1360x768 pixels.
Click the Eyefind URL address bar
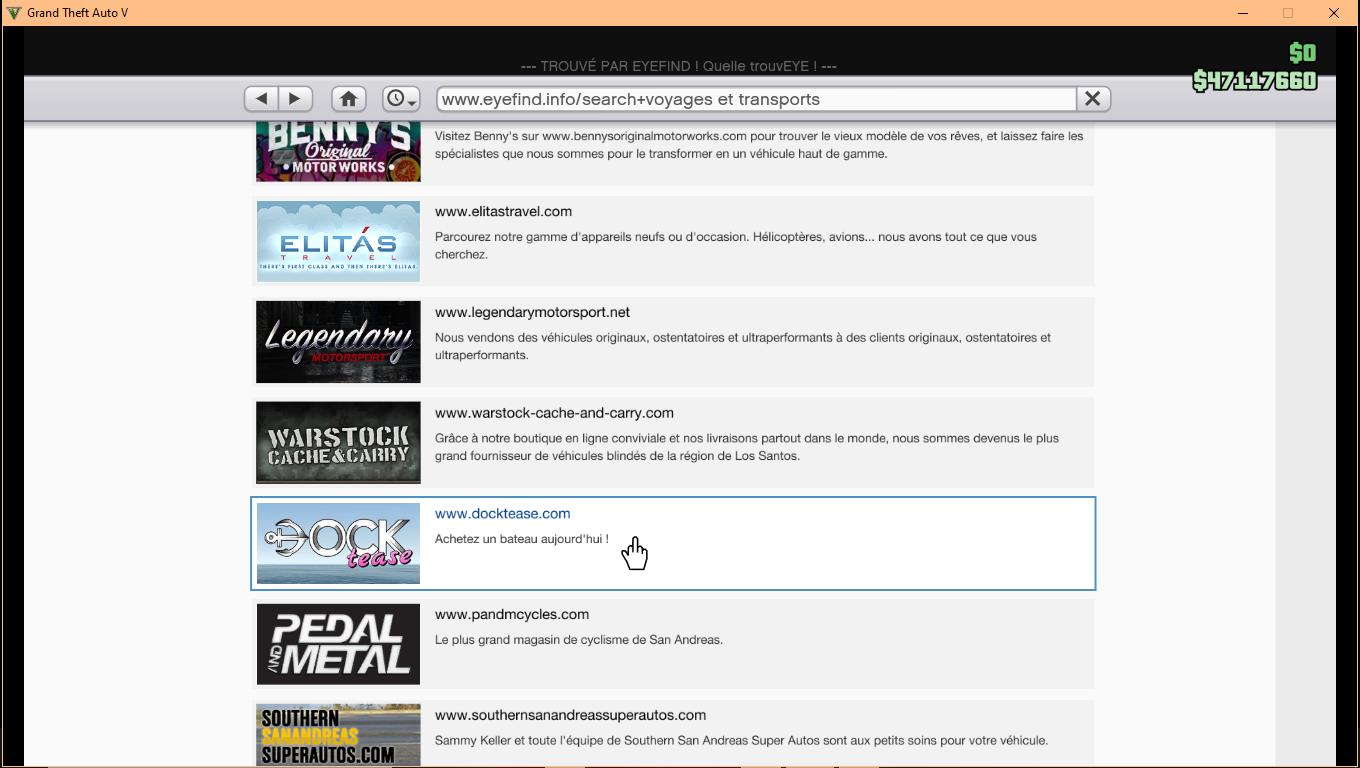pyautogui.click(x=755, y=99)
